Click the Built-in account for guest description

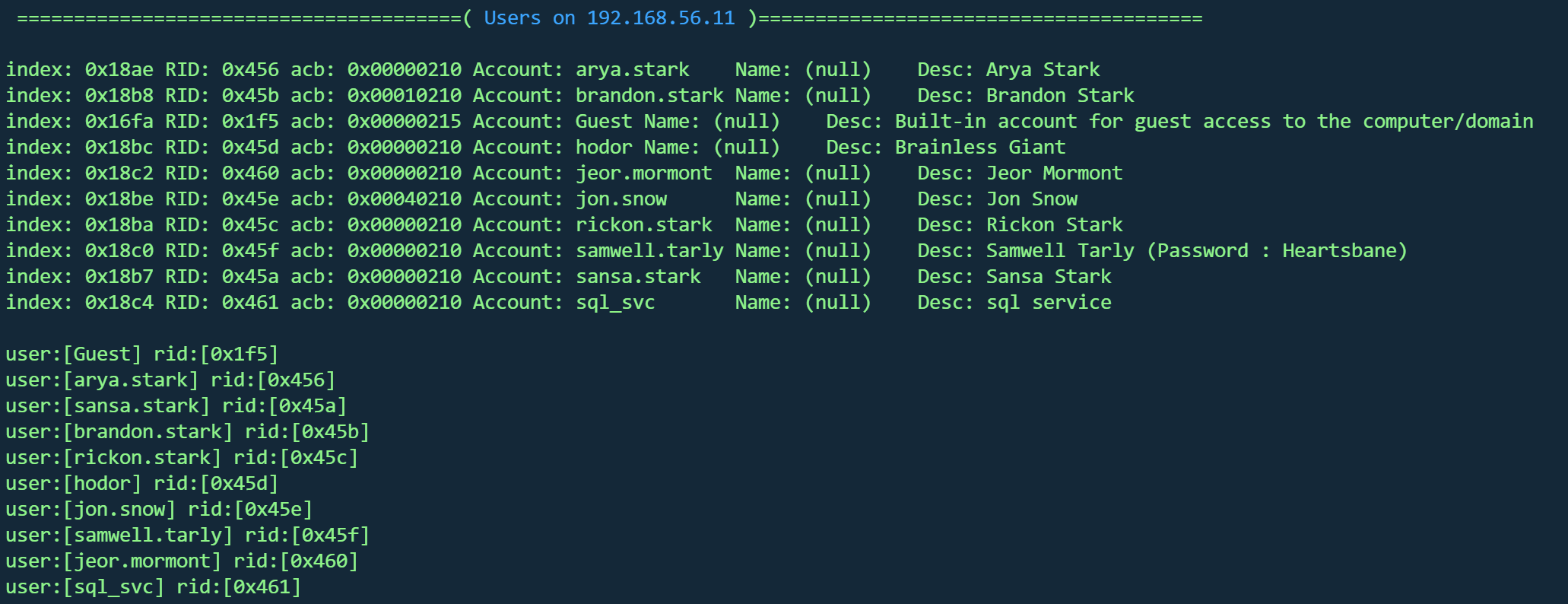(1214, 122)
